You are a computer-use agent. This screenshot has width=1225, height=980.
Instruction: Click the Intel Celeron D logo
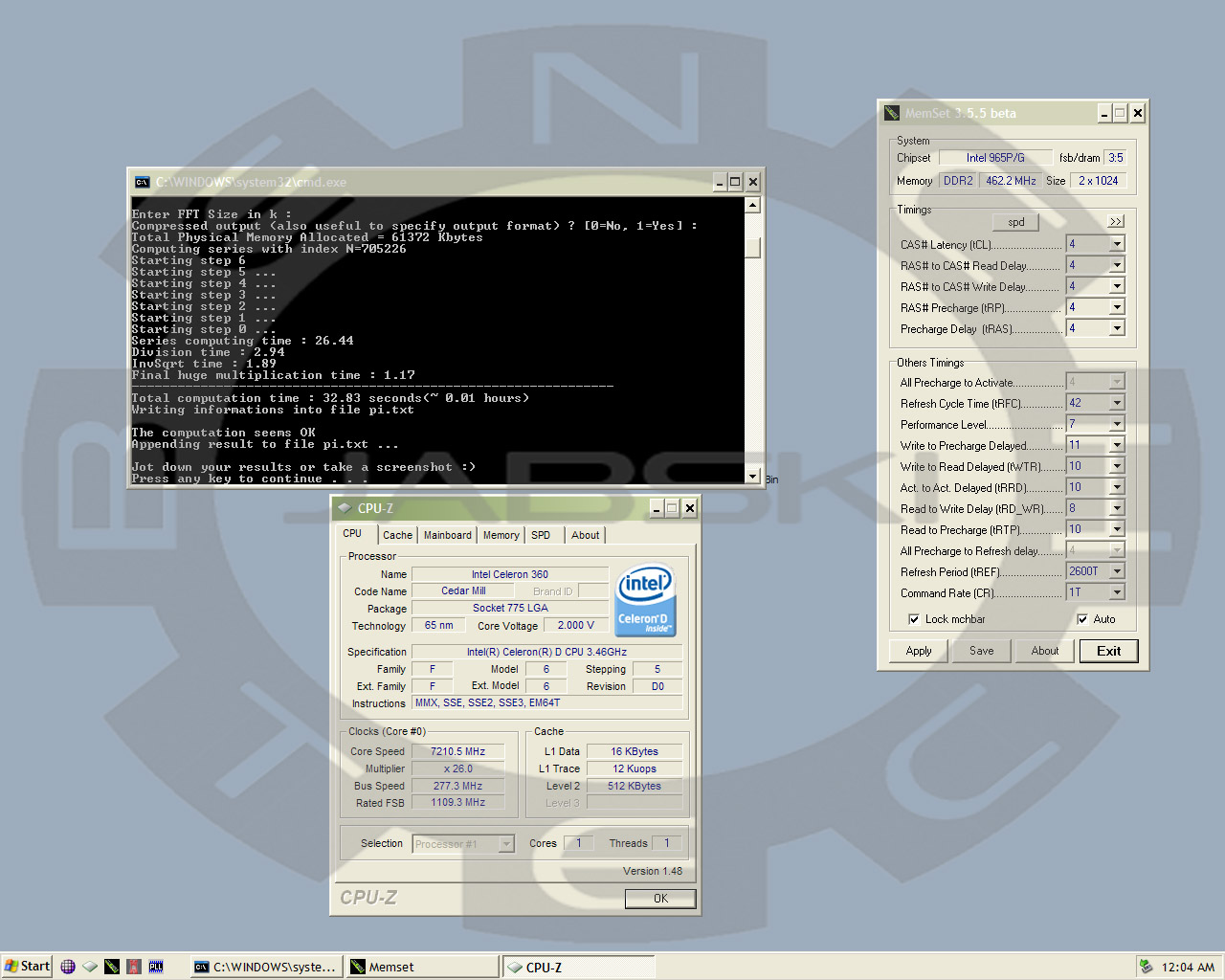point(646,599)
